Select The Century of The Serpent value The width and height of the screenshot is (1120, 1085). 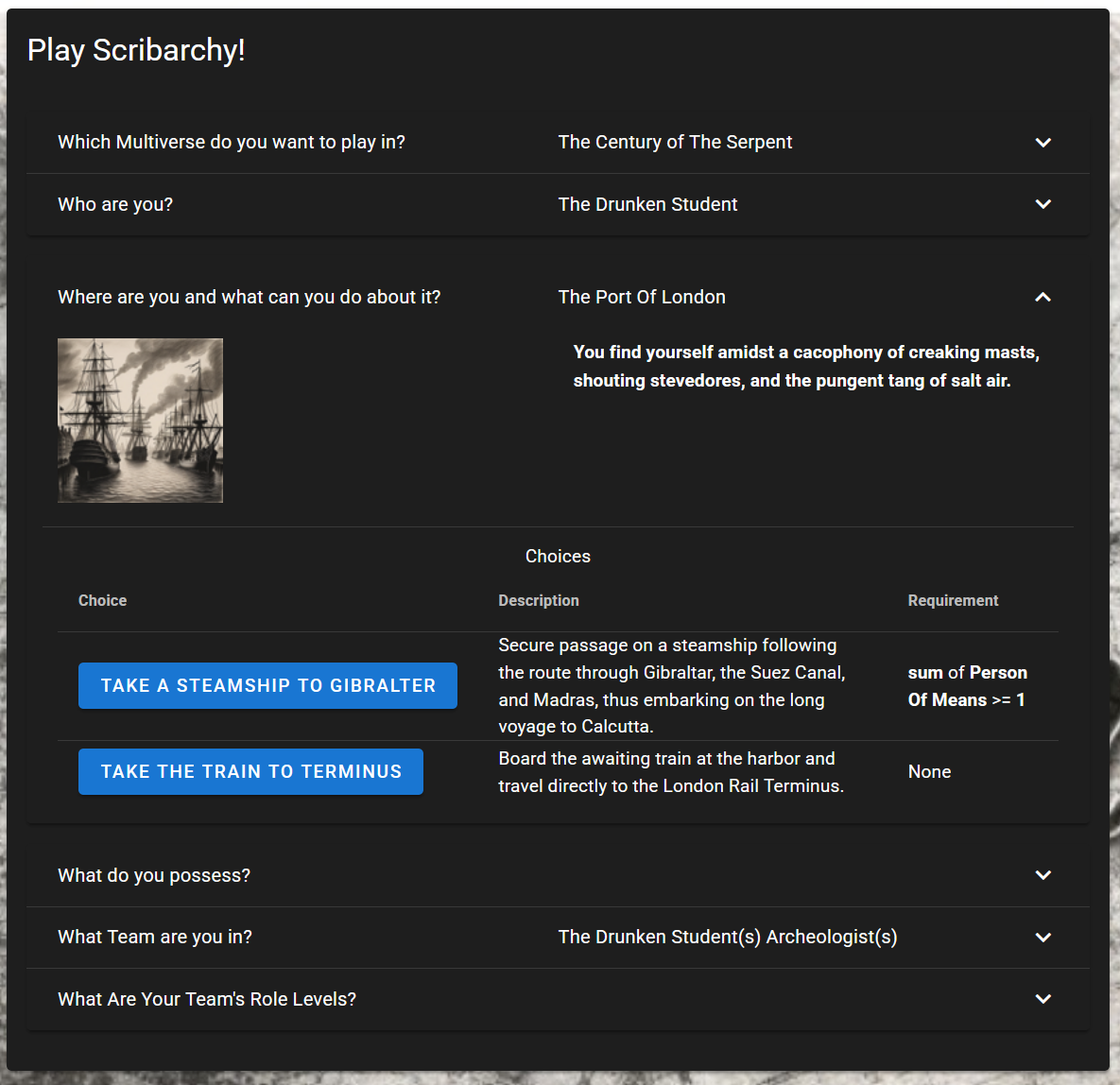[x=675, y=142]
